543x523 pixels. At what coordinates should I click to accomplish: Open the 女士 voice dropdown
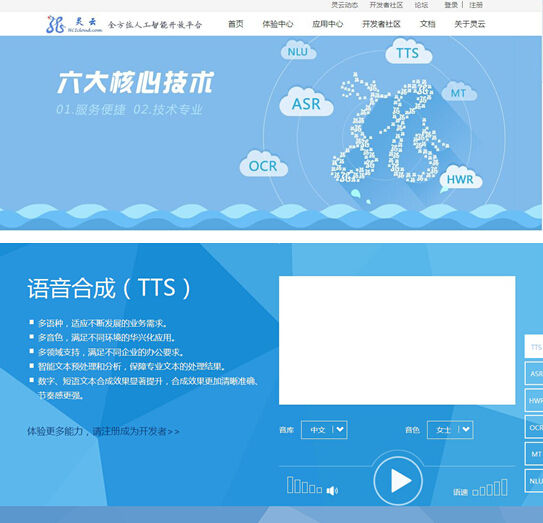[450, 430]
